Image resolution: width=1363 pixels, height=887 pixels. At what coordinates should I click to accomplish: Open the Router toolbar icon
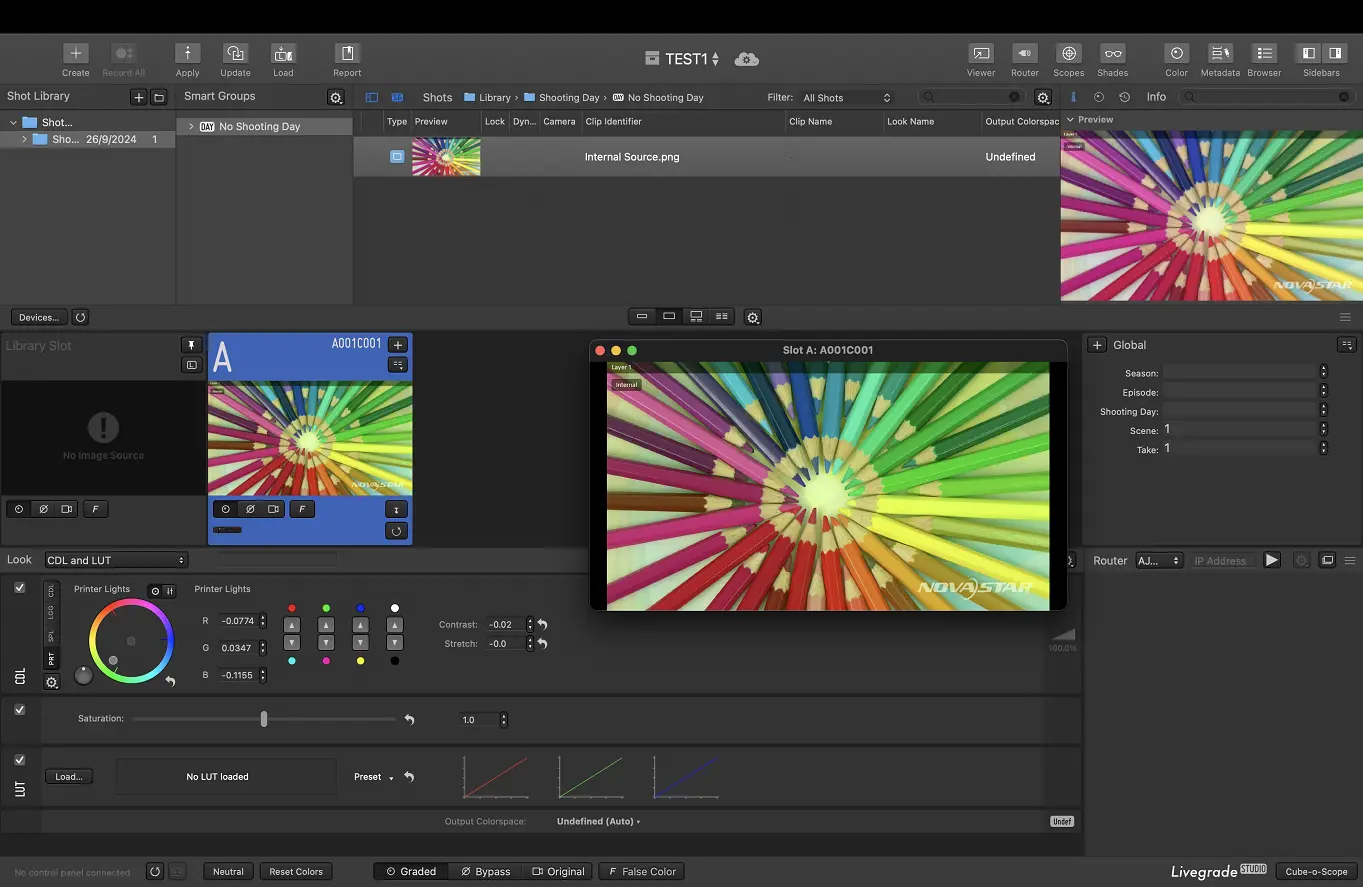1024,54
